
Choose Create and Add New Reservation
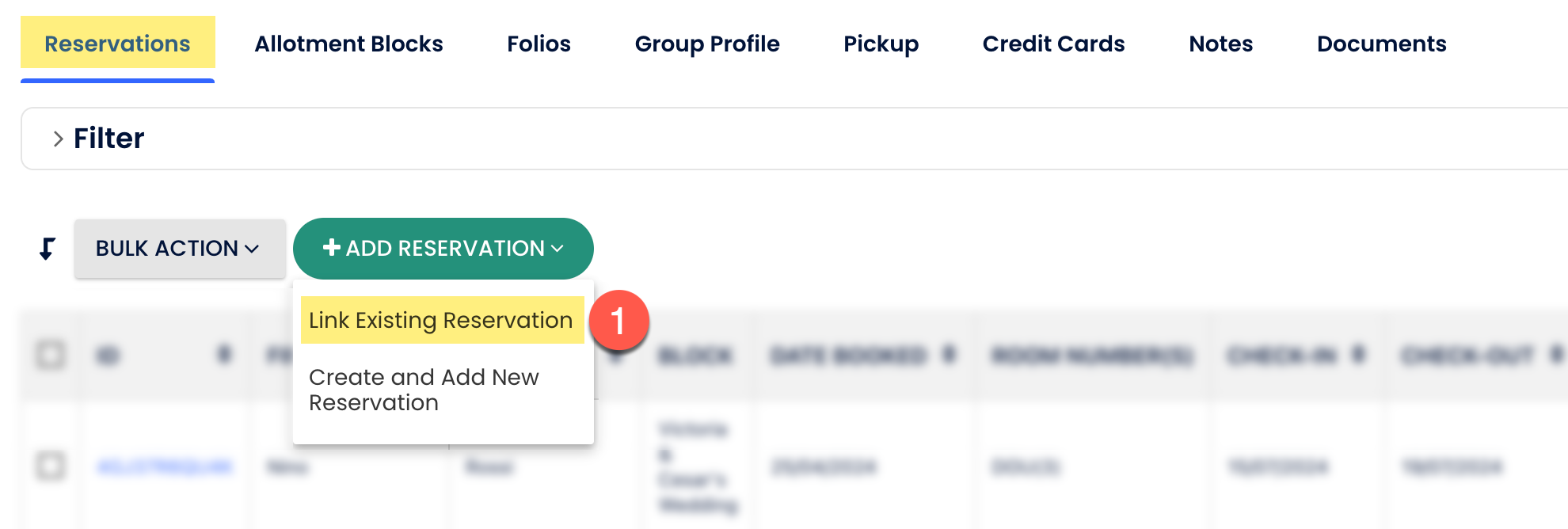[424, 390]
